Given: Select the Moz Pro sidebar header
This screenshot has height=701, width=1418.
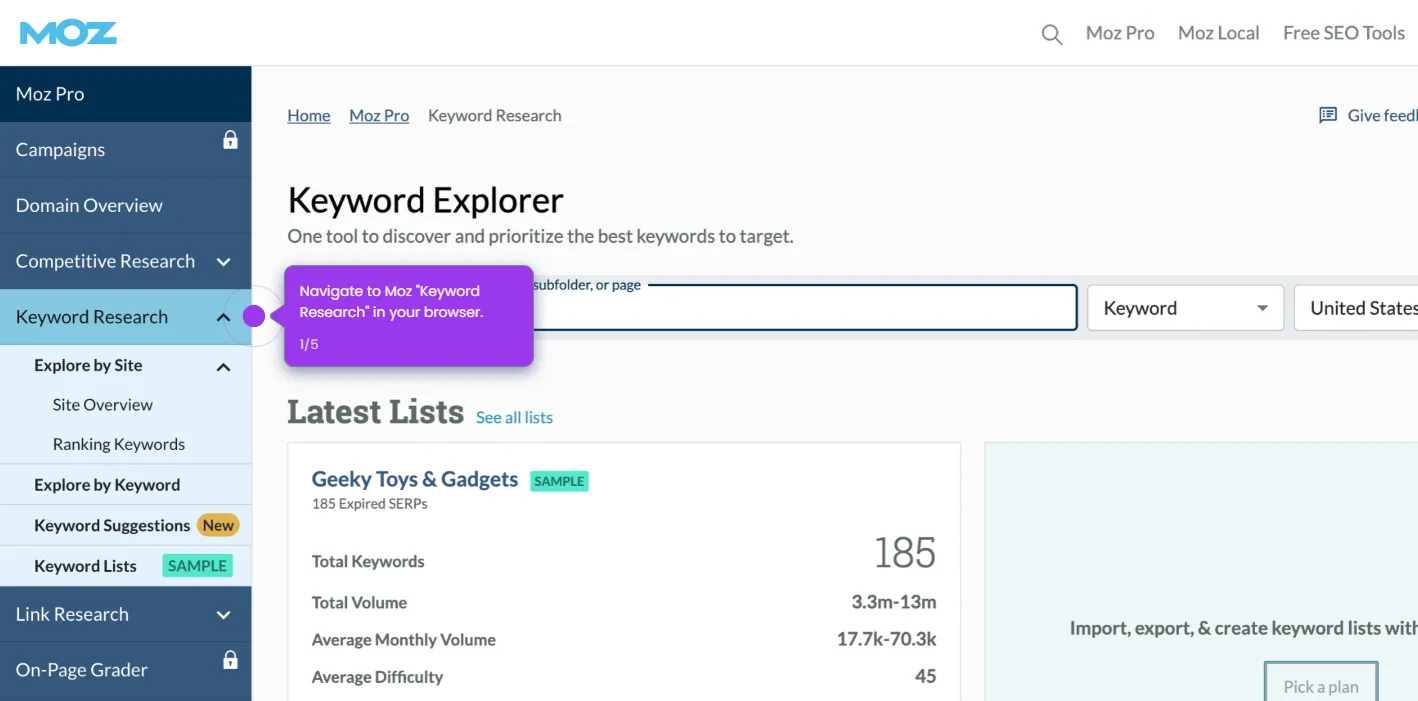Looking at the screenshot, I should [x=125, y=94].
